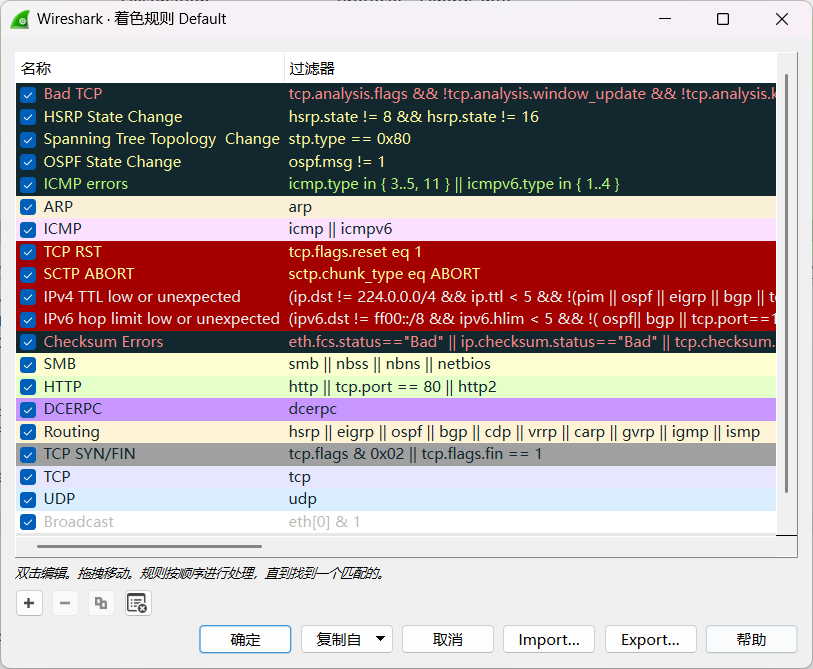
Task: Click the 'dcerpc' filter cell
Action: point(313,409)
